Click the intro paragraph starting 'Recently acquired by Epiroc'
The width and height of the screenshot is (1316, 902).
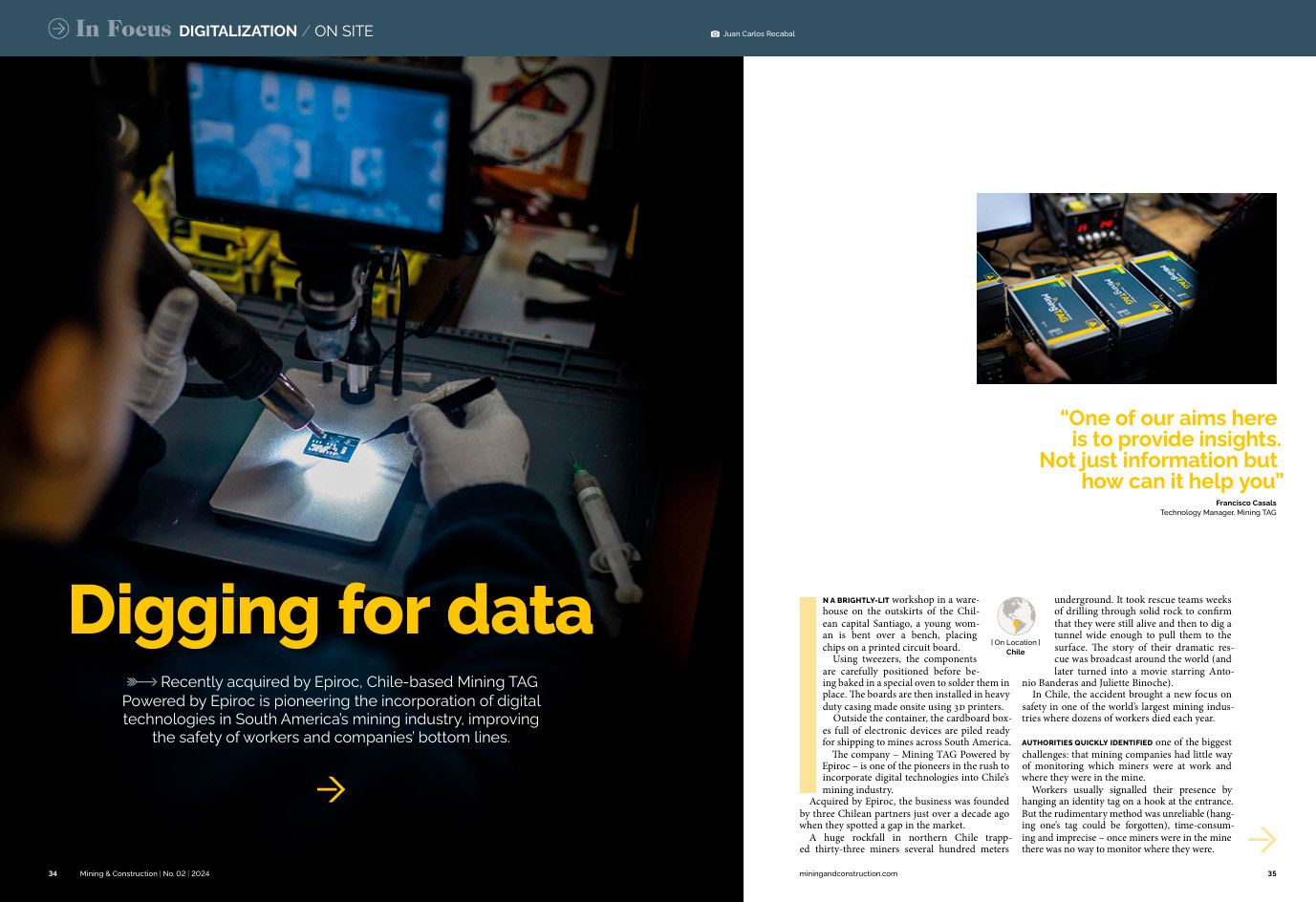point(331,709)
